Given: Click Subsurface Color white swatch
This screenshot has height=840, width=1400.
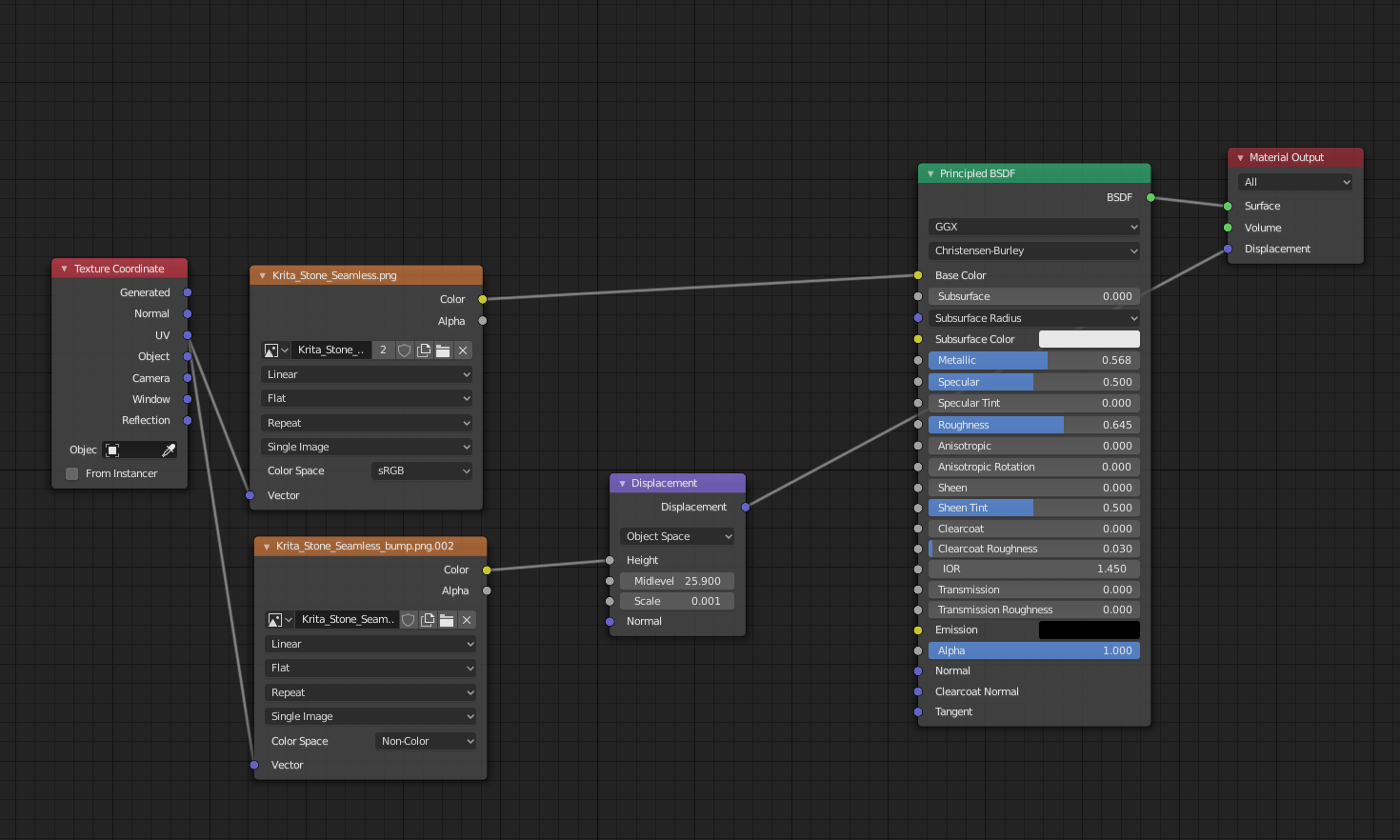Looking at the screenshot, I should pos(1090,339).
